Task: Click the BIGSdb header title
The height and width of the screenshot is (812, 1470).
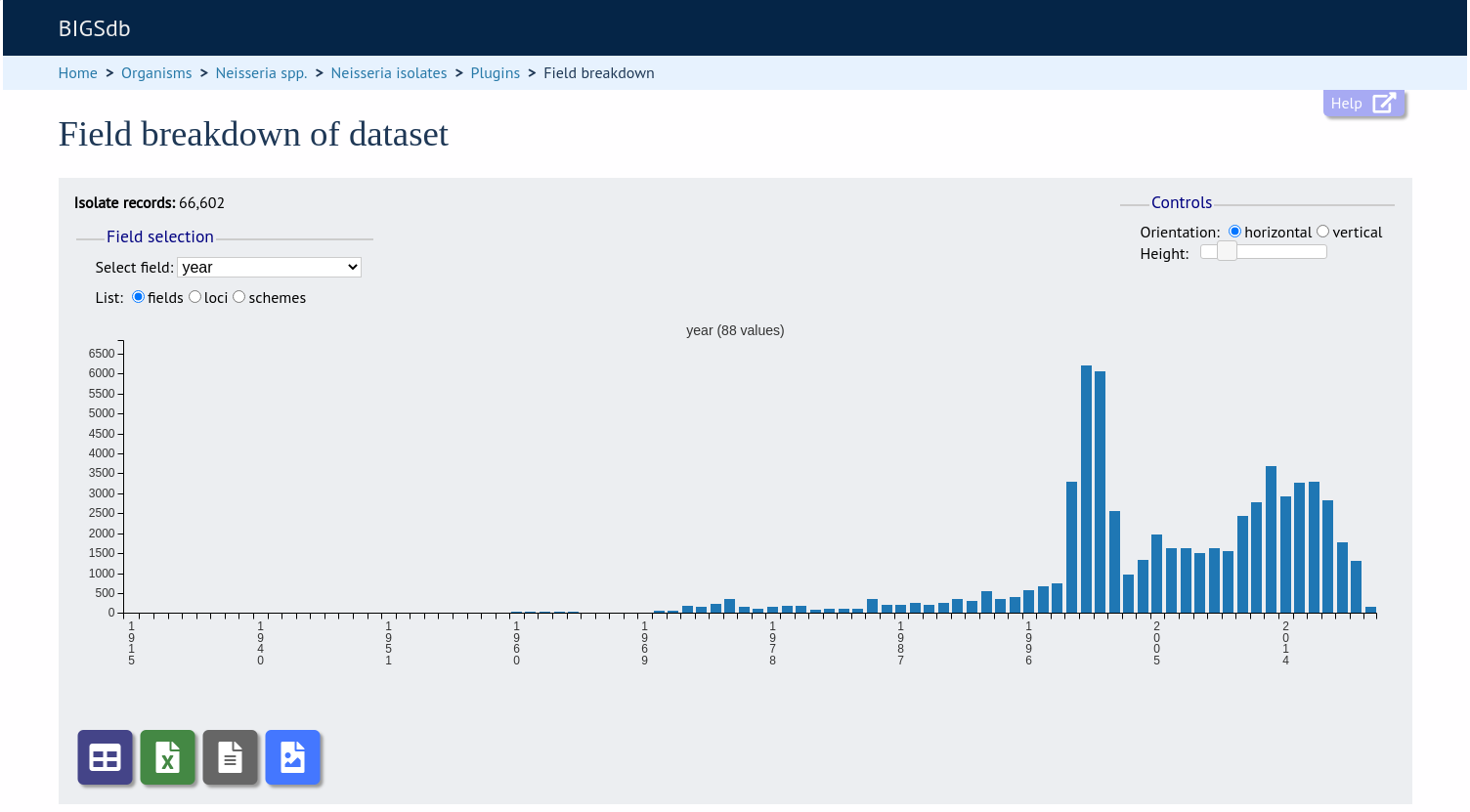Action: 95,28
